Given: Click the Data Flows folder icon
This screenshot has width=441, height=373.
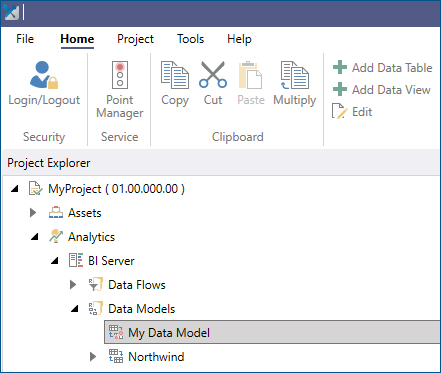Looking at the screenshot, I should click(96, 284).
